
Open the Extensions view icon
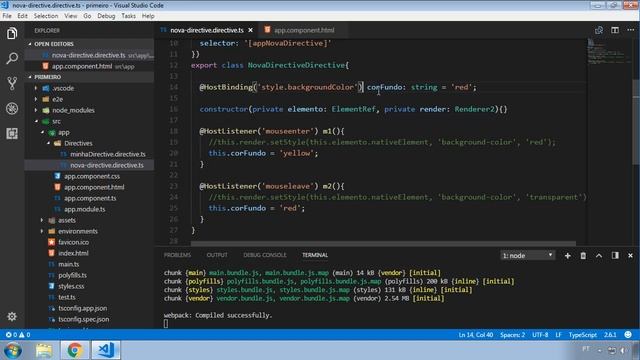coord(12,133)
